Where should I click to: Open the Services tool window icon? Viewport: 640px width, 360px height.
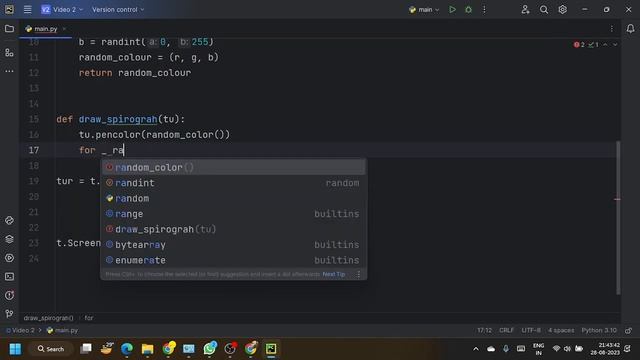pos(9,258)
